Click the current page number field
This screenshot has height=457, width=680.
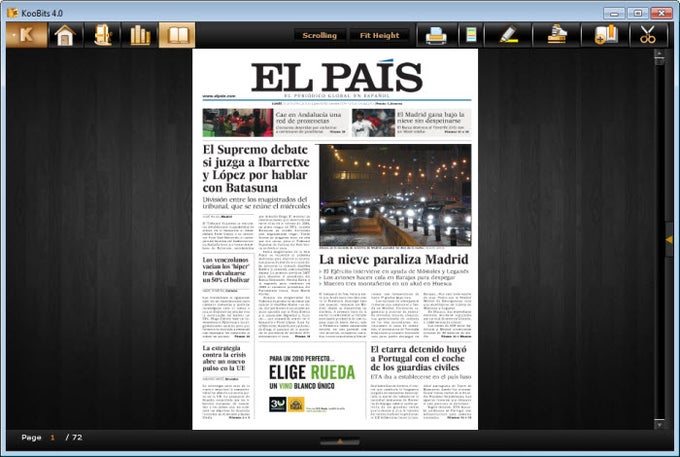coord(52,437)
